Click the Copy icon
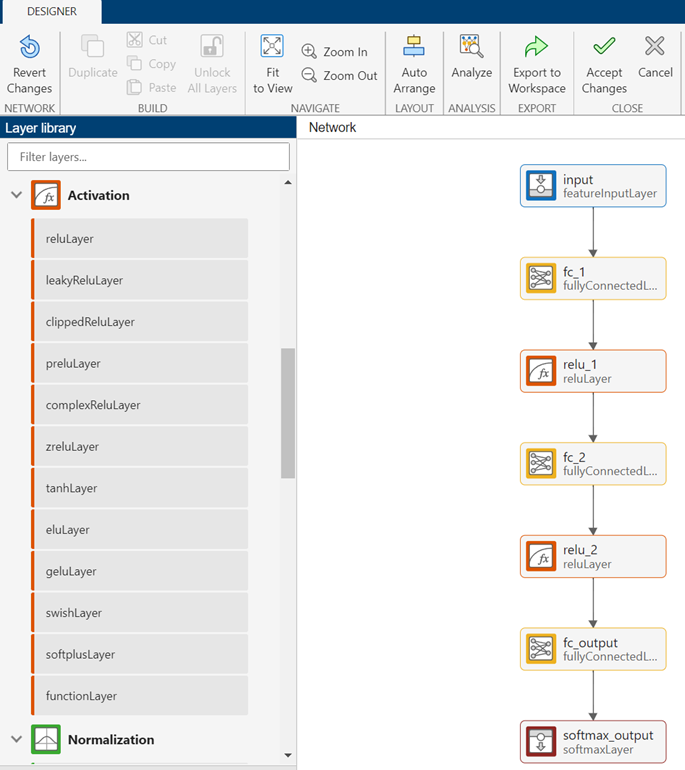Image resolution: width=685 pixels, height=770 pixels. (x=135, y=63)
